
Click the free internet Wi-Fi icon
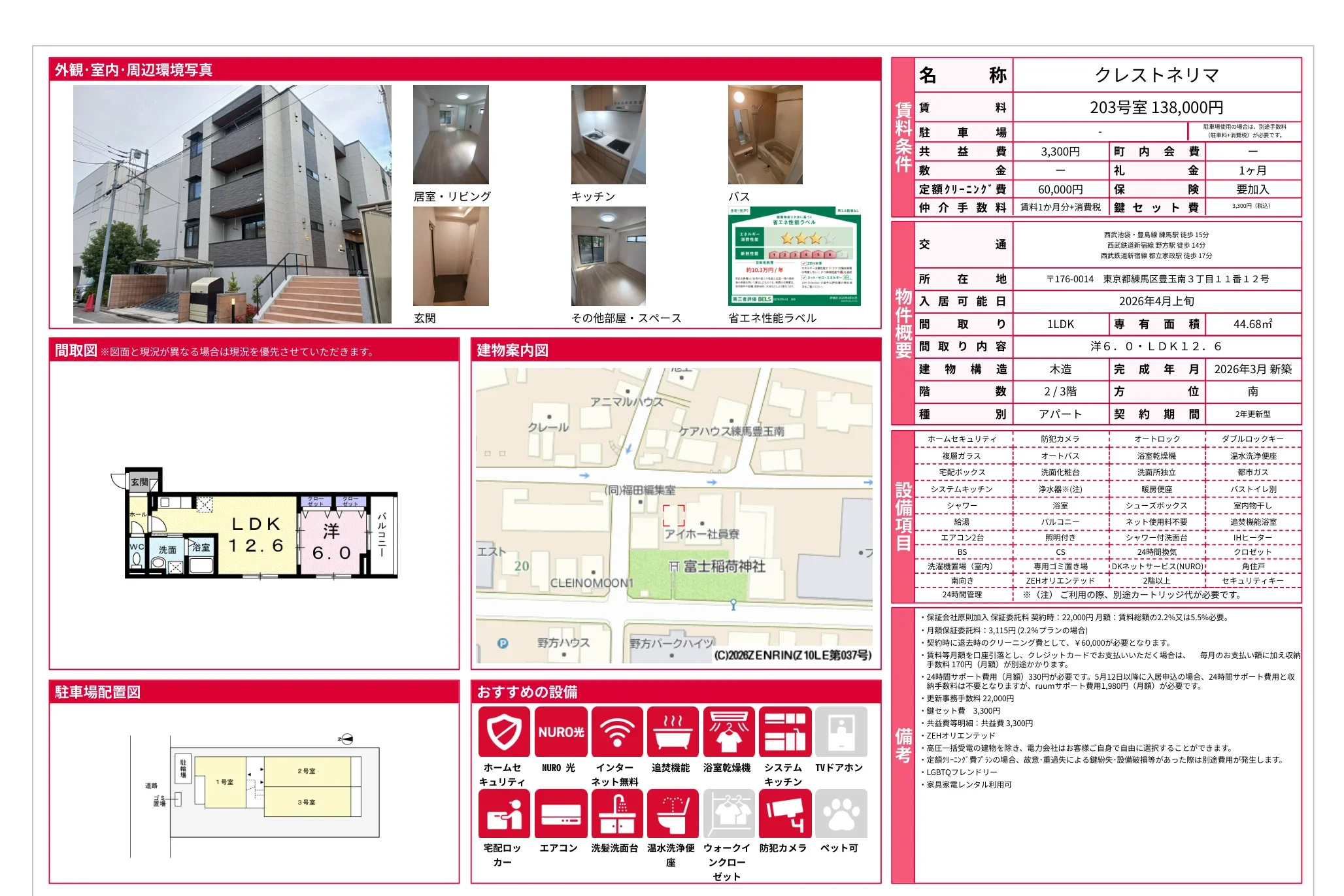(x=616, y=731)
